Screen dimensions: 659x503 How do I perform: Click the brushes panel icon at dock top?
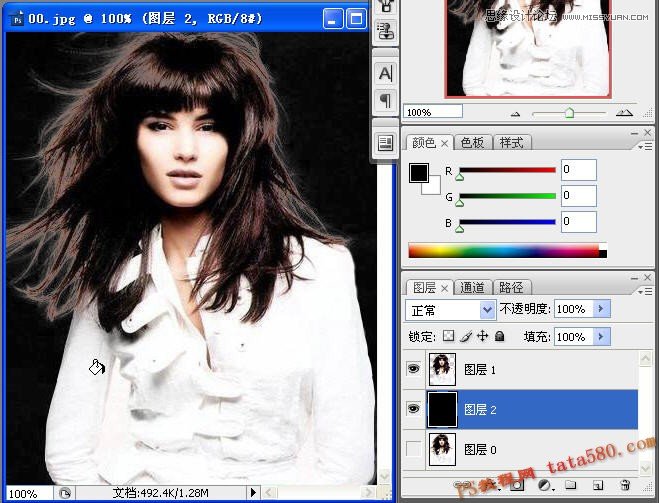pyautogui.click(x=385, y=6)
